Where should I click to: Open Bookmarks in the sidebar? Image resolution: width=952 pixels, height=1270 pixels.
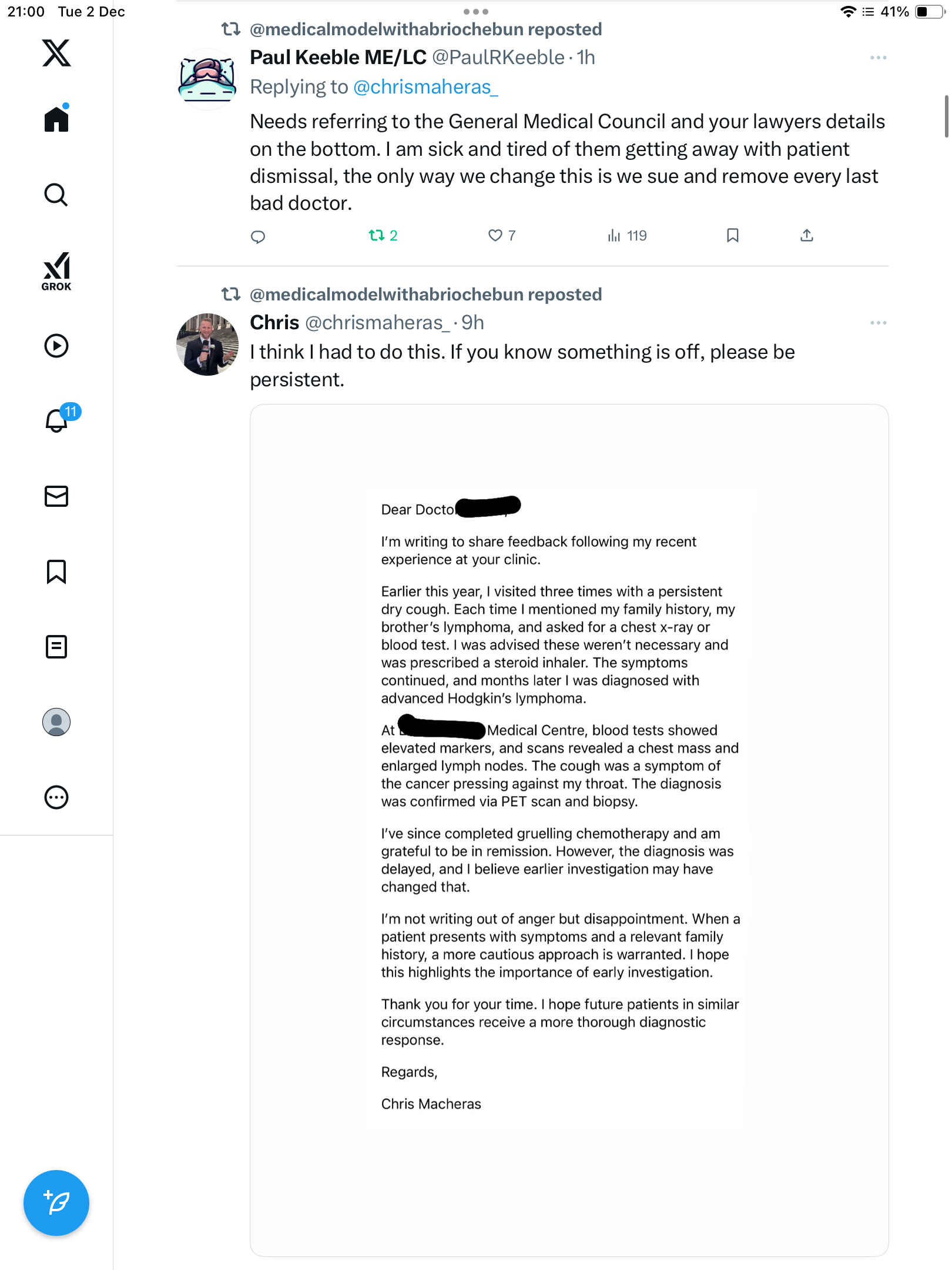point(56,571)
